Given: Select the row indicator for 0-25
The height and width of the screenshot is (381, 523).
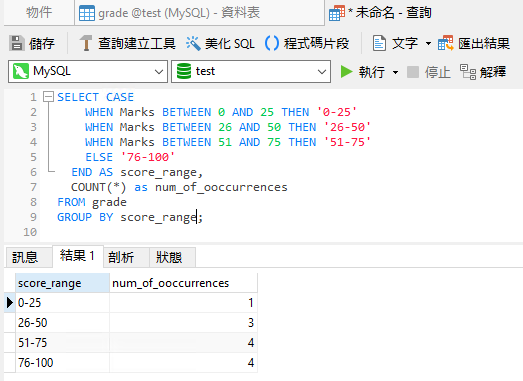Looking at the screenshot, I should [10, 303].
